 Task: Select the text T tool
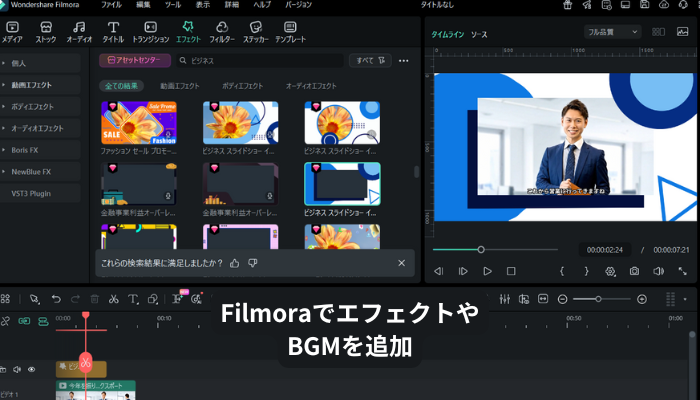pos(133,299)
